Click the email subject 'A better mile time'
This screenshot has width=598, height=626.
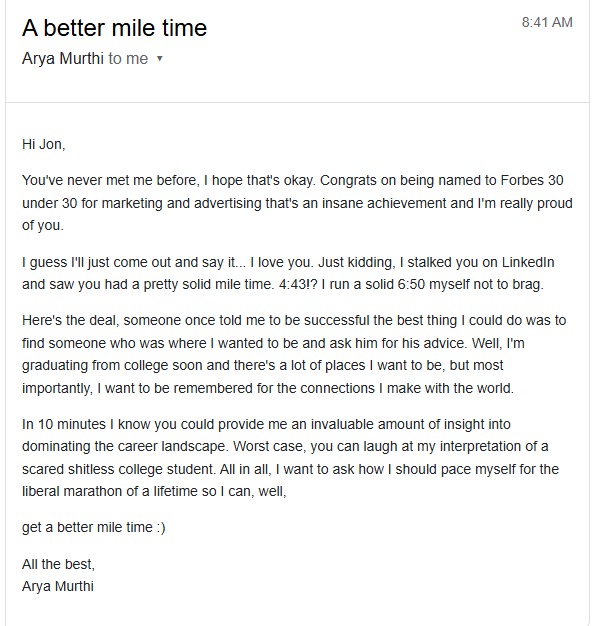(x=115, y=28)
